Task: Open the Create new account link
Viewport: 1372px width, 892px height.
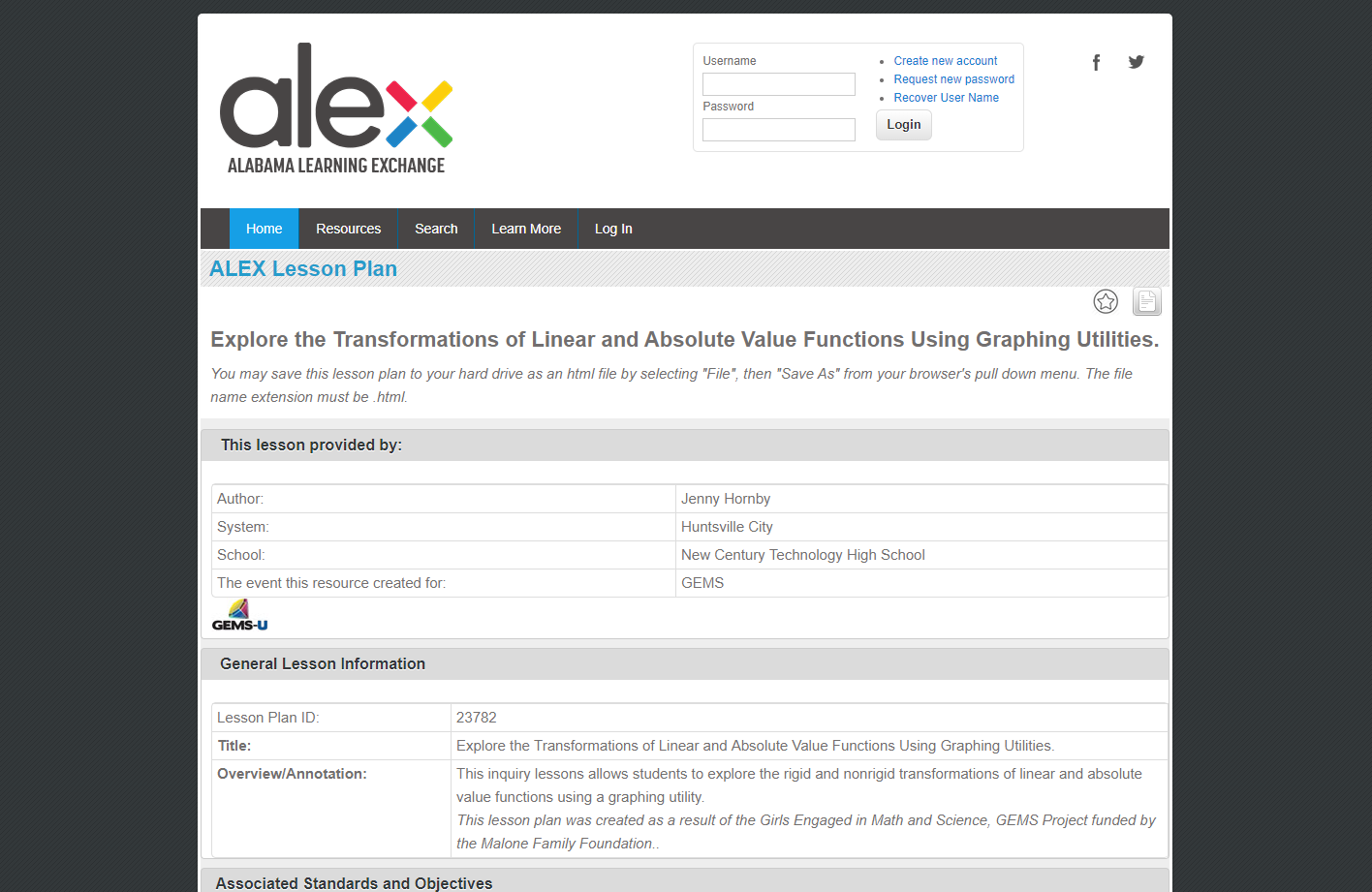Action: pyautogui.click(x=945, y=60)
